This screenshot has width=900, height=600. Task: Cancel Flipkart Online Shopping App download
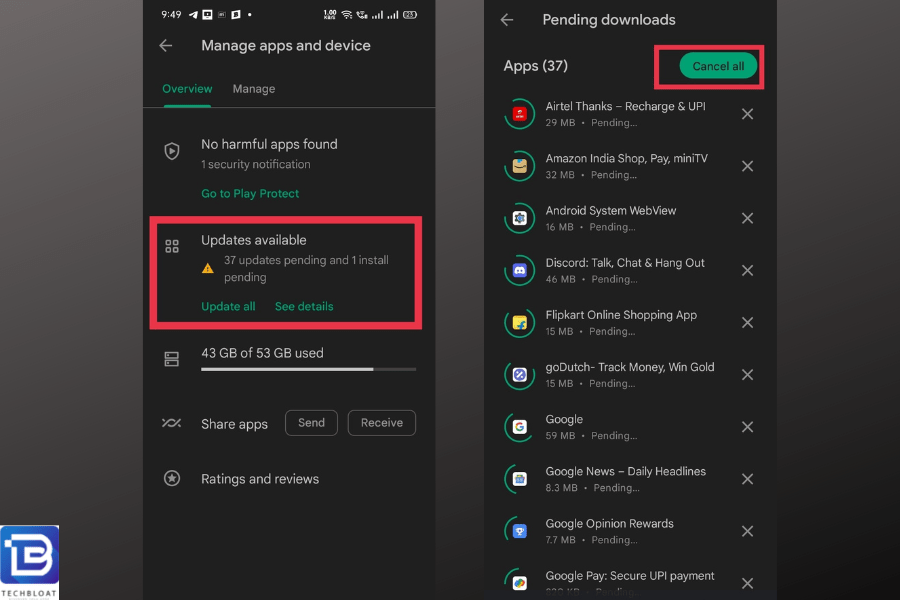pos(747,323)
